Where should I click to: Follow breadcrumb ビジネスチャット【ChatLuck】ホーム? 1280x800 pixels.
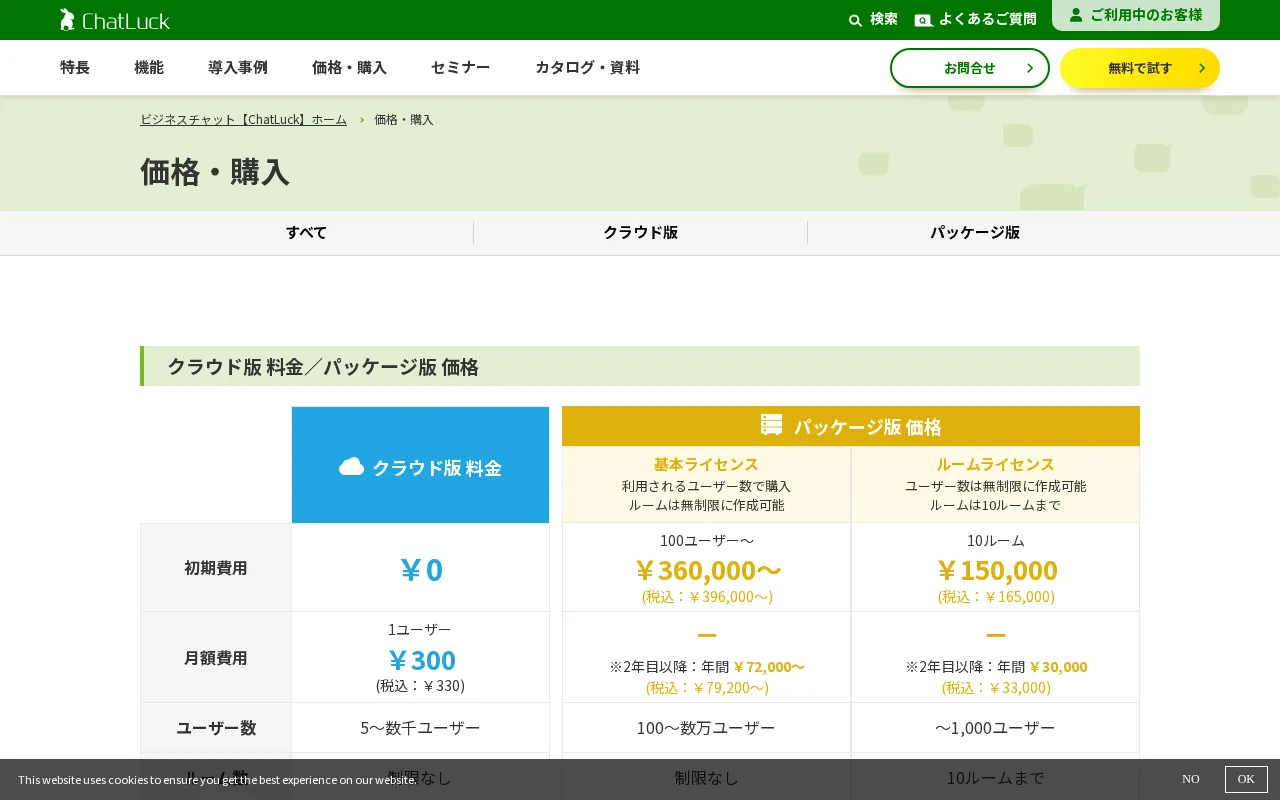tap(243, 119)
